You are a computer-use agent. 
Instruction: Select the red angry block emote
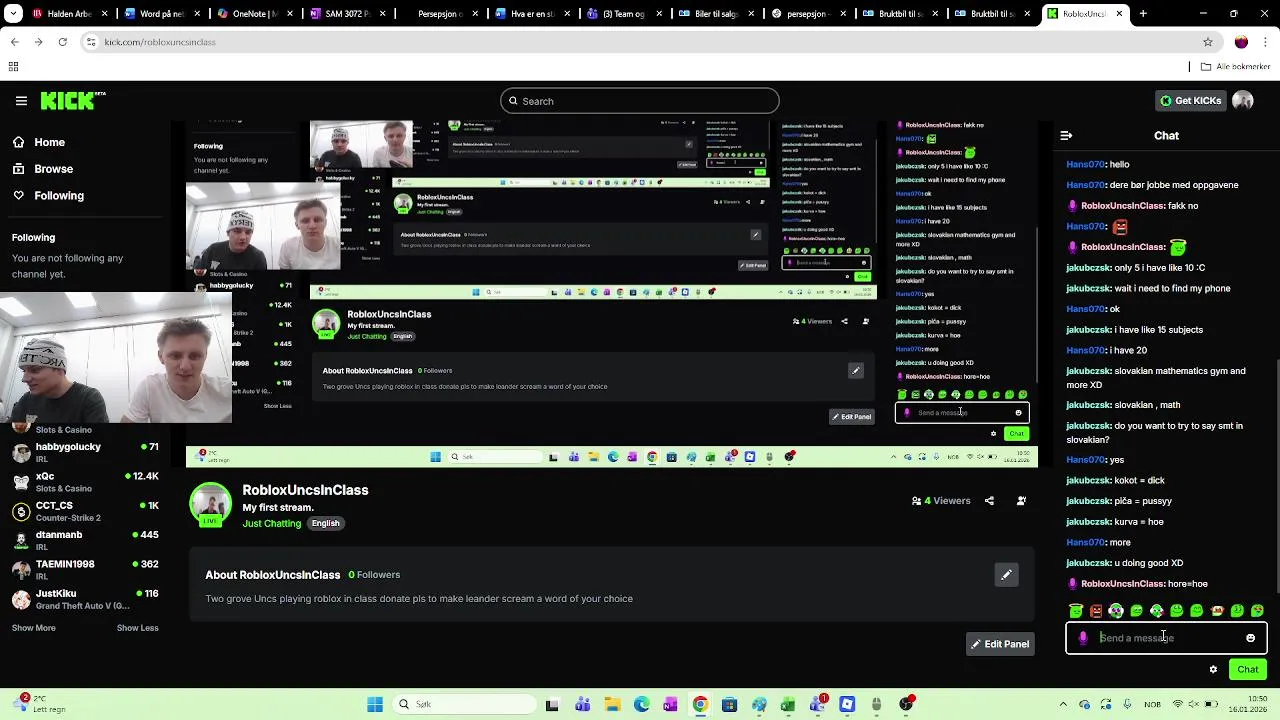[x=1096, y=611]
